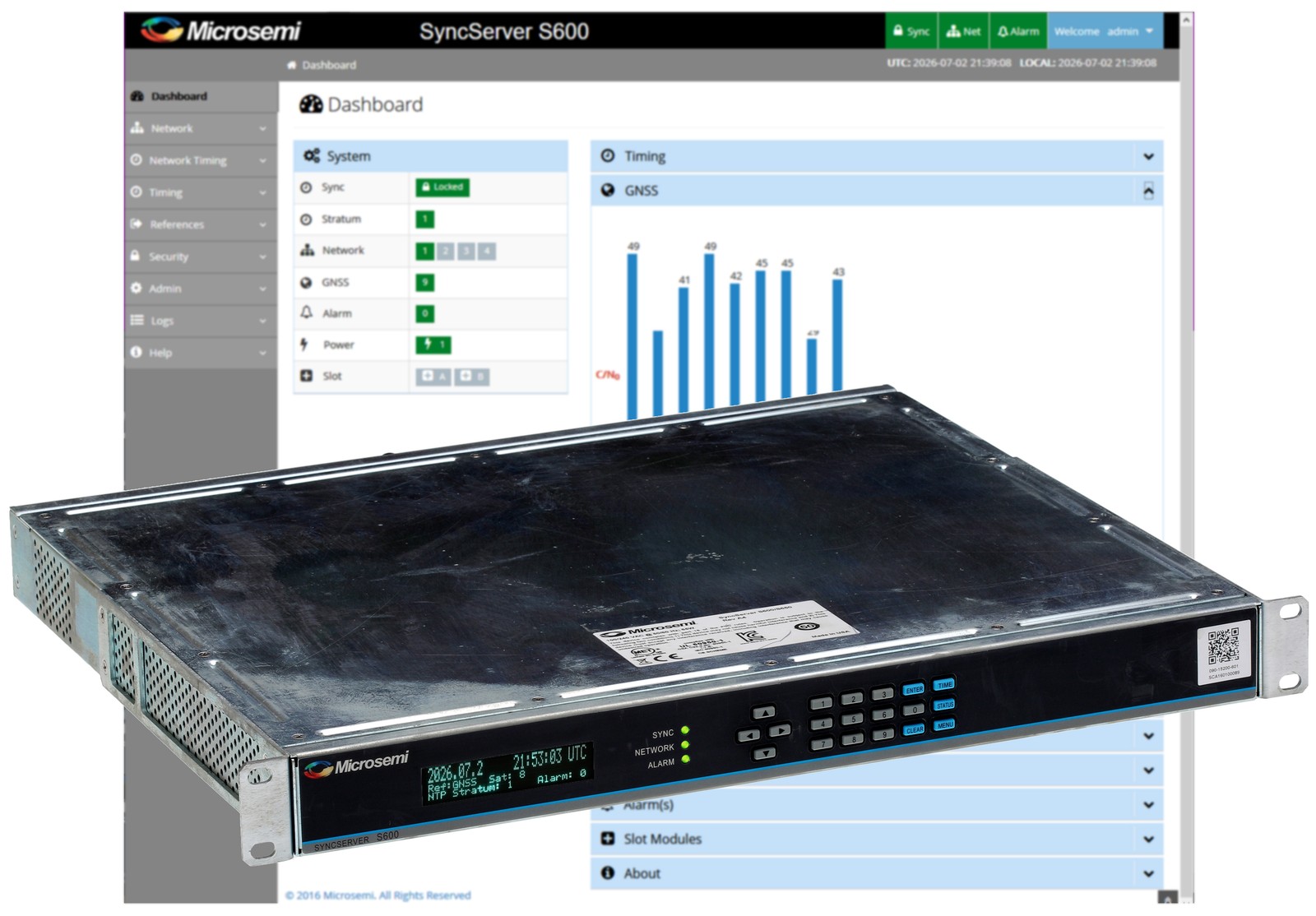1316x916 pixels.
Task: Click the globe icon in GNSS system row
Action: [x=306, y=282]
